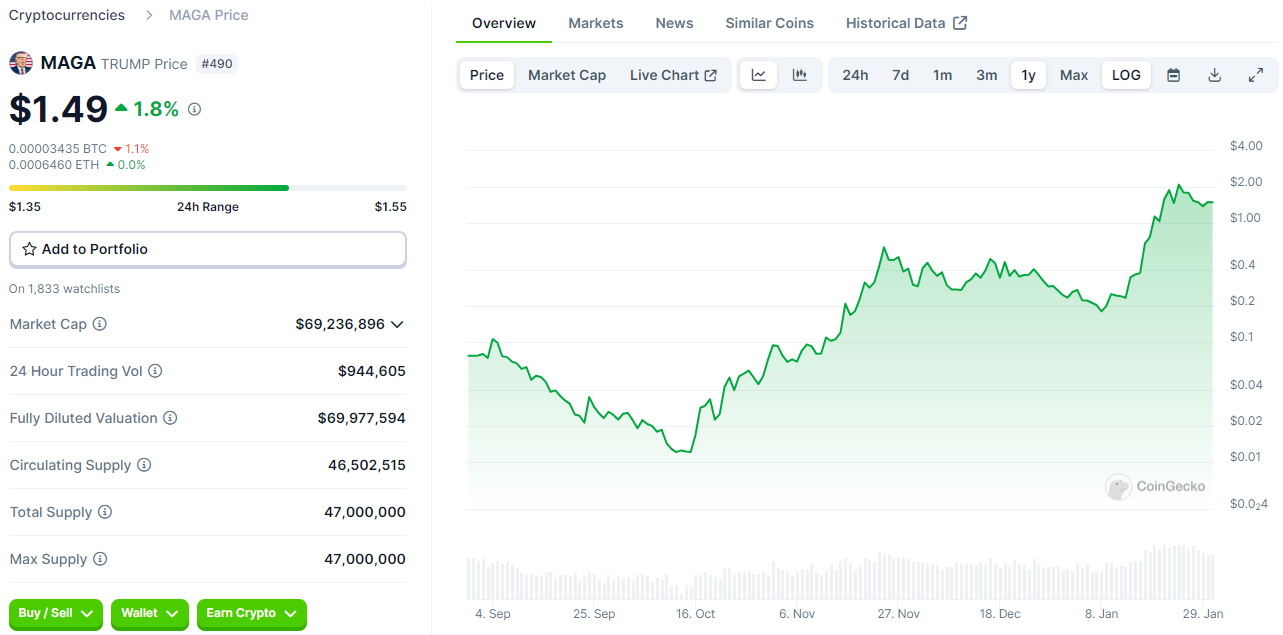Screen dimensions: 1283x635
Task: Open the calendar date range picker
Action: [1174, 75]
